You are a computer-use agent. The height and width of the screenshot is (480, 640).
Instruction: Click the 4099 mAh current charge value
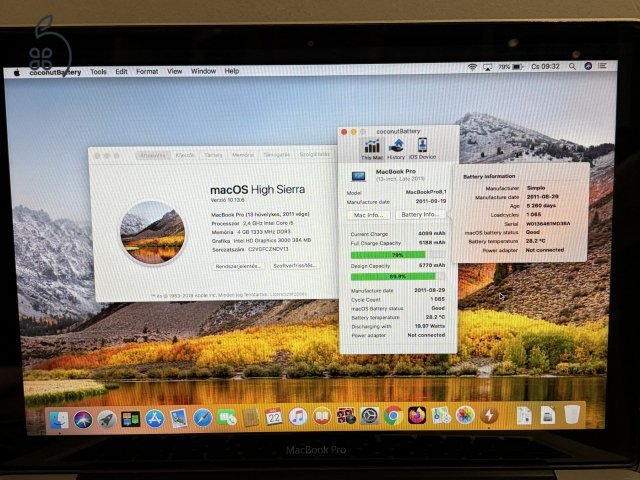432,233
